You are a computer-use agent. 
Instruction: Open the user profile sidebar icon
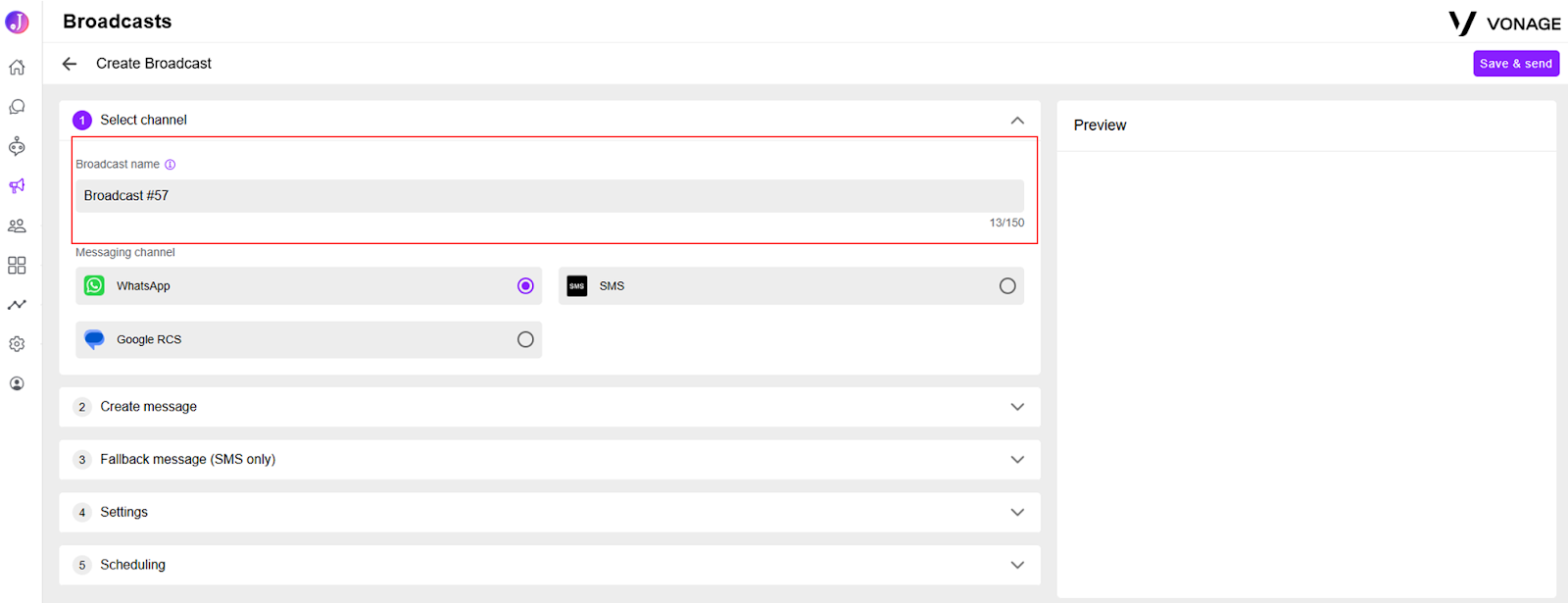point(17,383)
